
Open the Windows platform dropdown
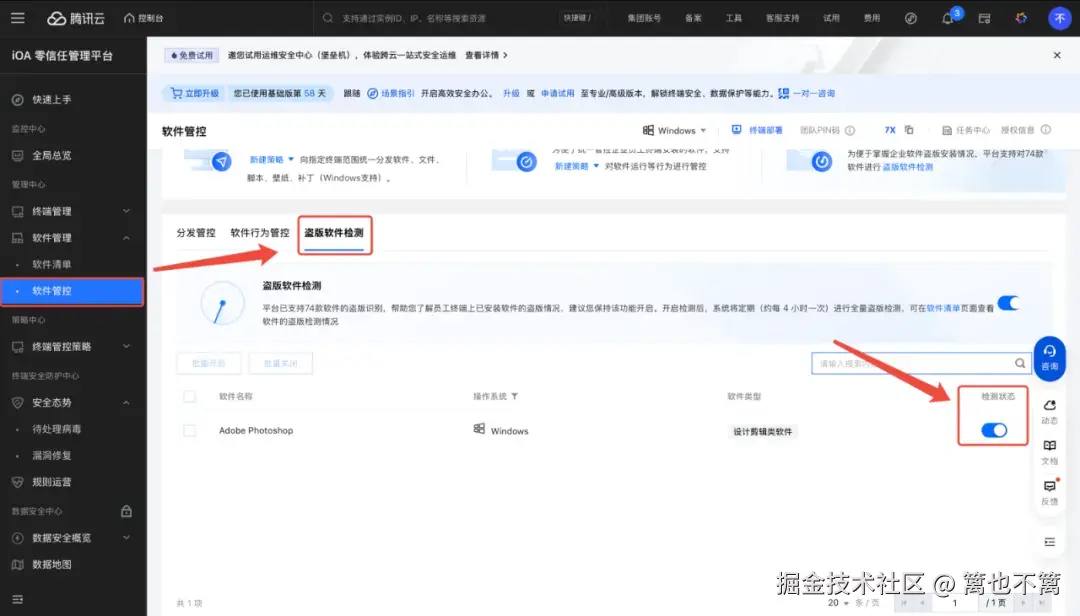pyautogui.click(x=675, y=130)
